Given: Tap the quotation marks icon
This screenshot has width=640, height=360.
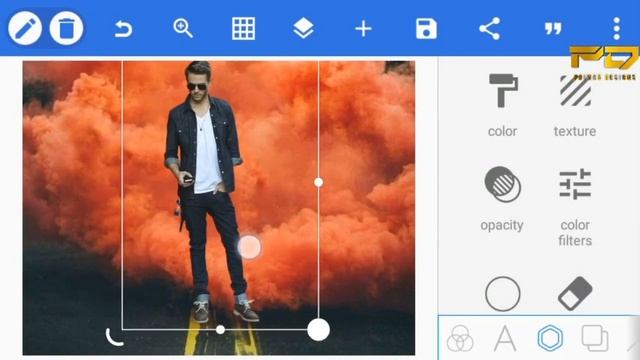Looking at the screenshot, I should 553,29.
